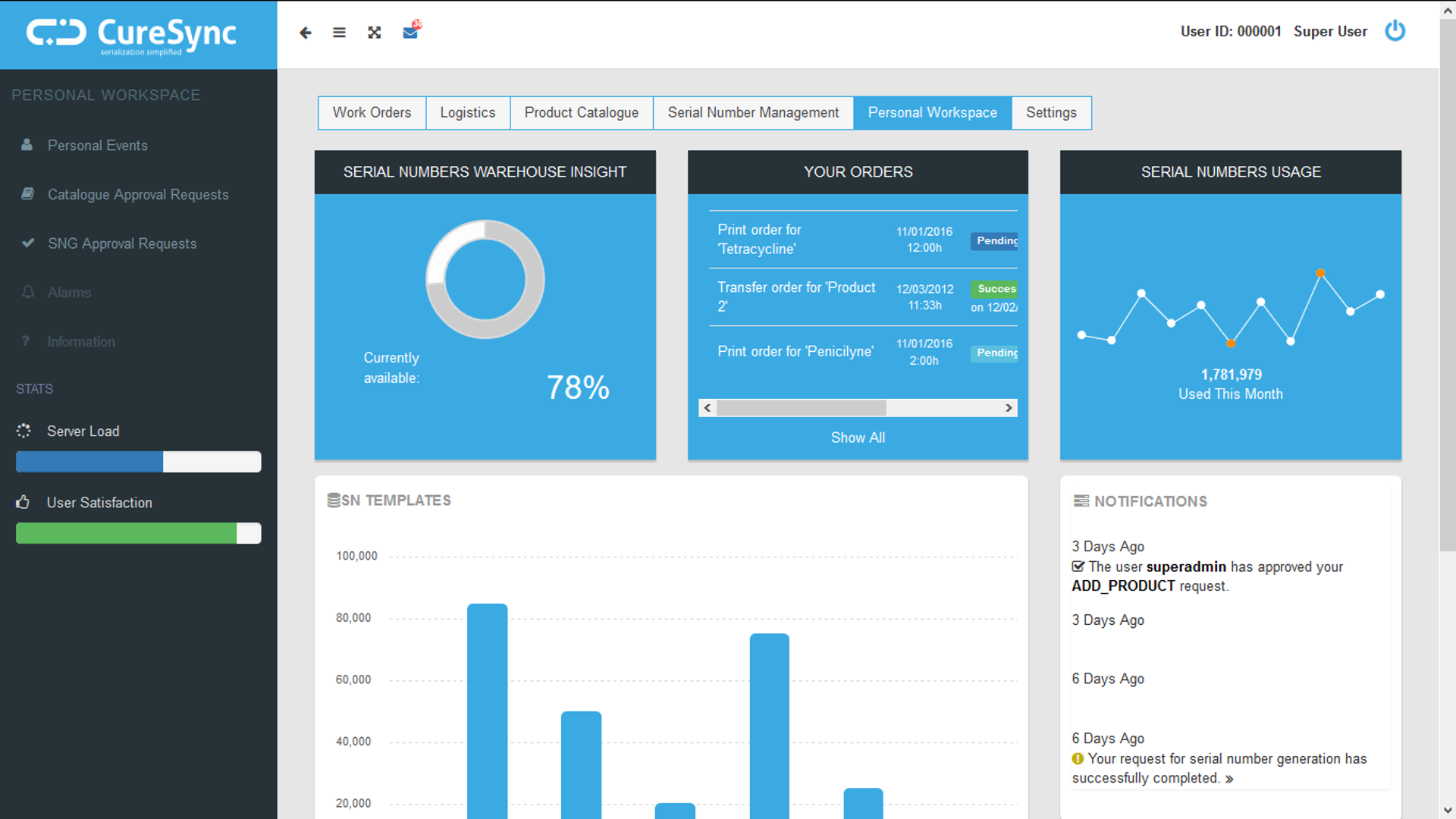Click the Pending badge for Tetracycline order
The image size is (1456, 819).
994,240
